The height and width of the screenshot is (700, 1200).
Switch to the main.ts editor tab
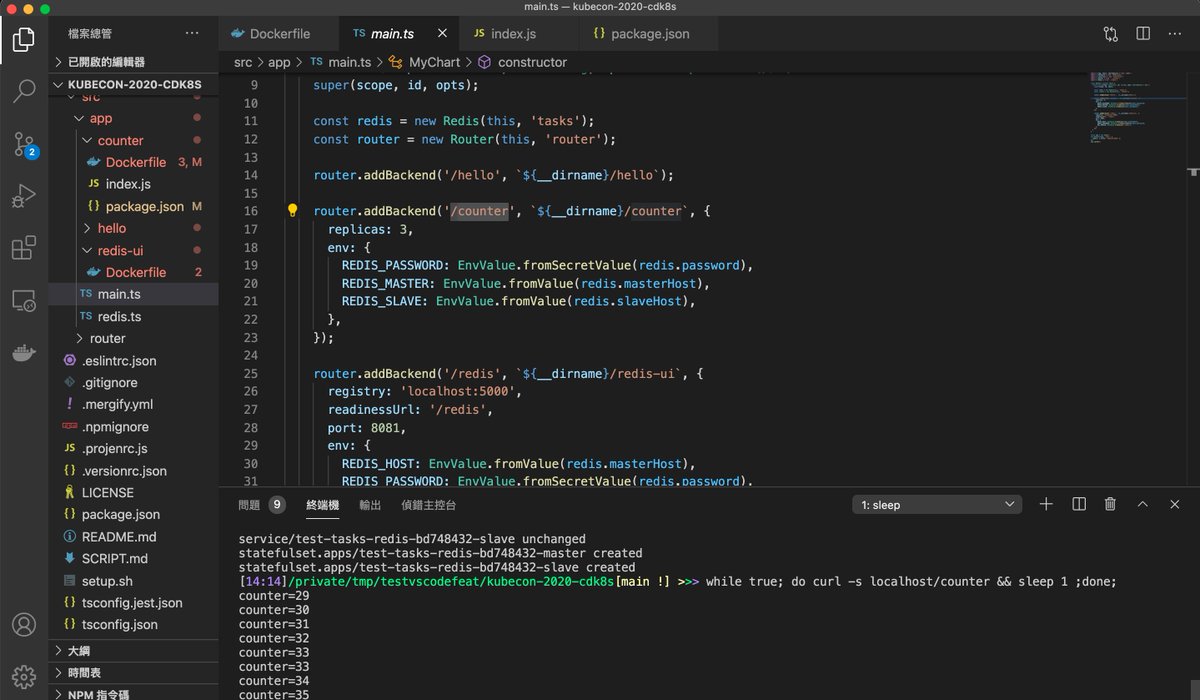[x=399, y=33]
